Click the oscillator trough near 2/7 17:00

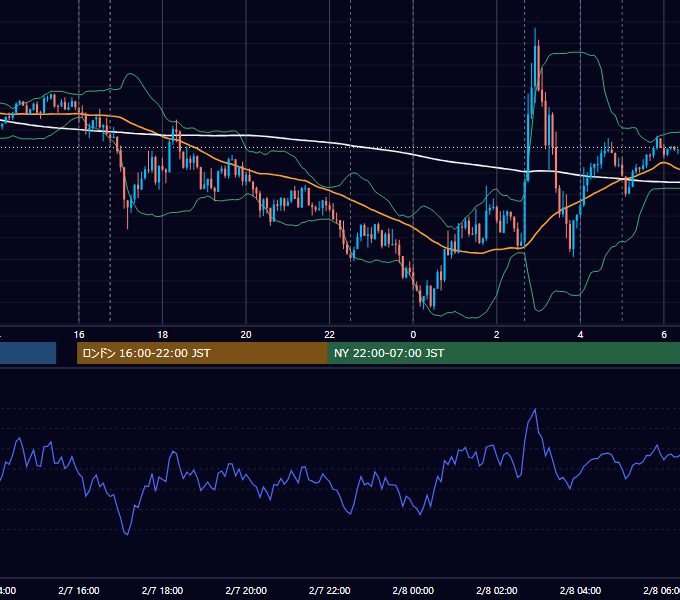click(x=127, y=534)
